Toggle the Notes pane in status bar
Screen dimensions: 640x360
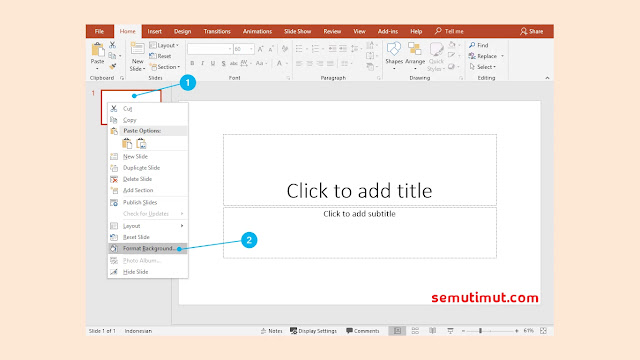pyautogui.click(x=271, y=331)
